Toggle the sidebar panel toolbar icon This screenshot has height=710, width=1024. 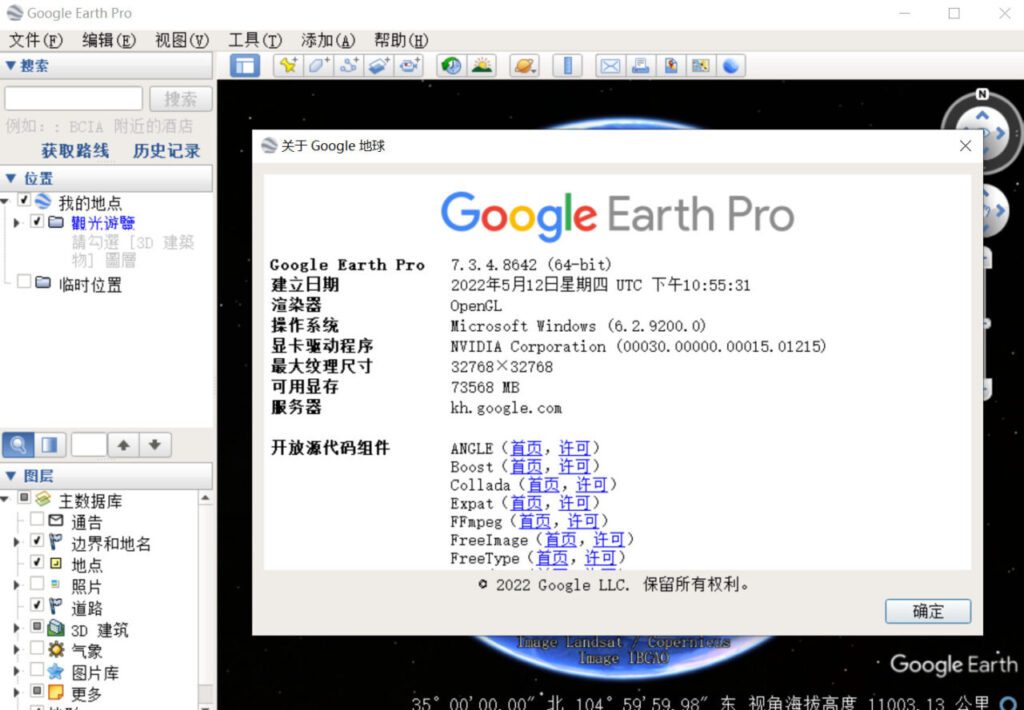(x=245, y=66)
